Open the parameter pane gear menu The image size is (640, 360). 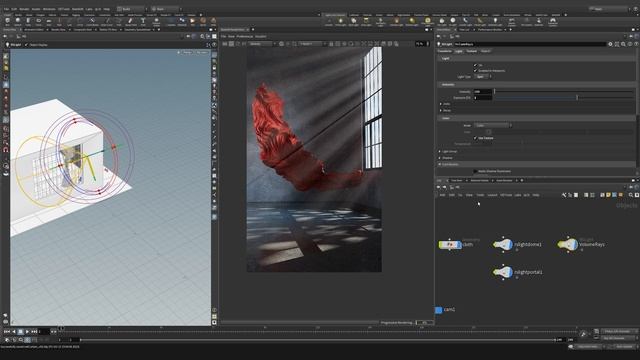pyautogui.click(x=610, y=44)
